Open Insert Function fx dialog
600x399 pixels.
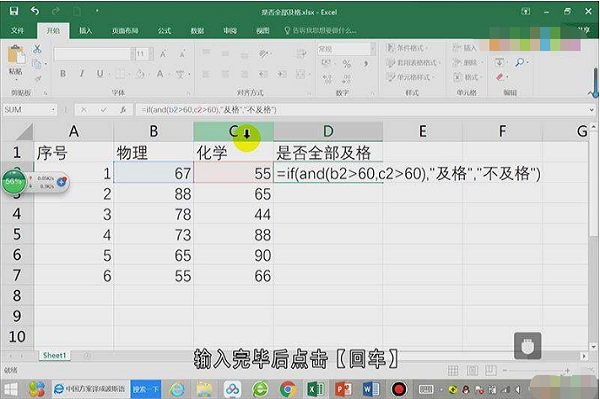(123, 110)
